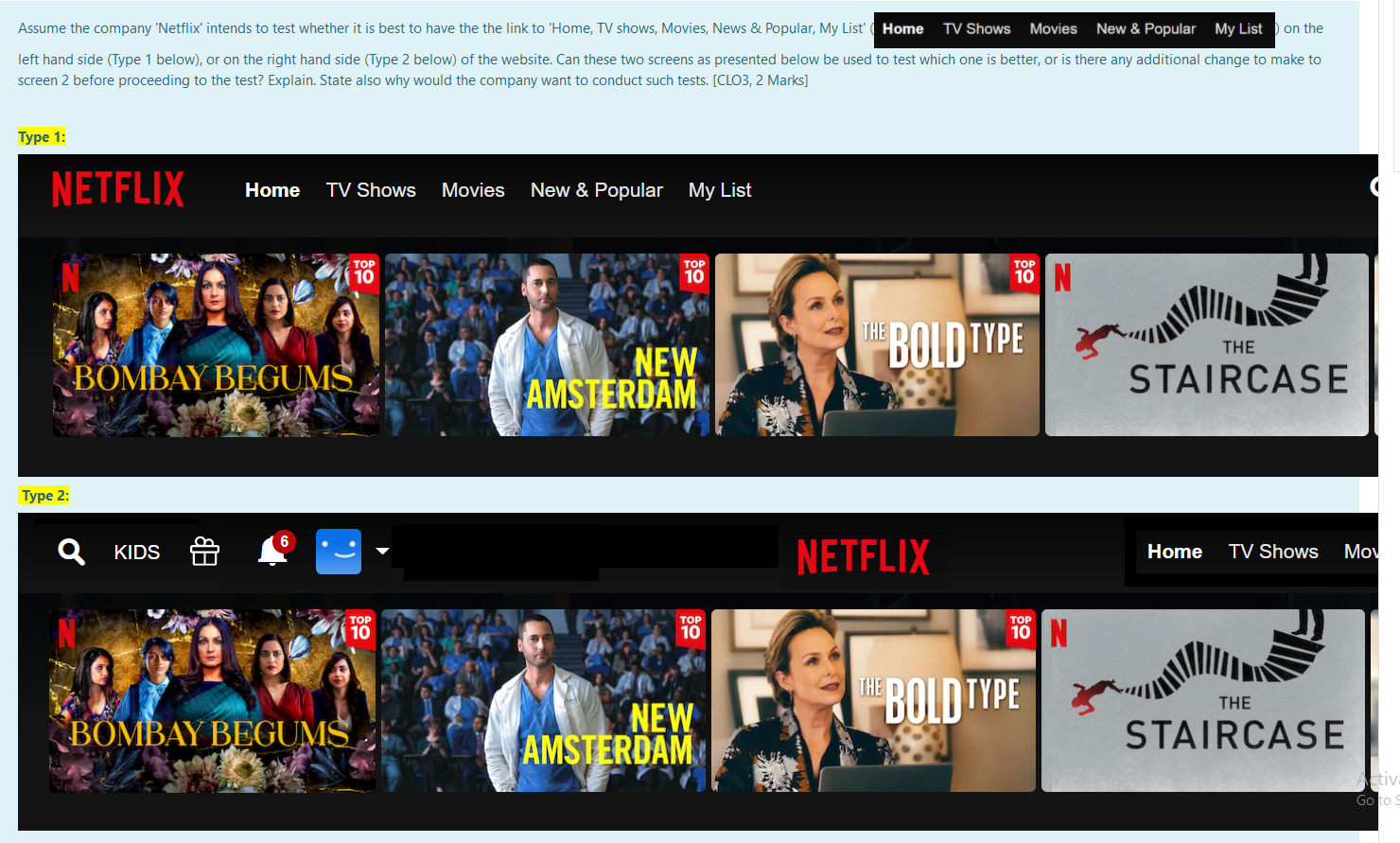Open the Bombay Begums thumbnail in Type 2
The image size is (1400, 843).
click(x=212, y=700)
